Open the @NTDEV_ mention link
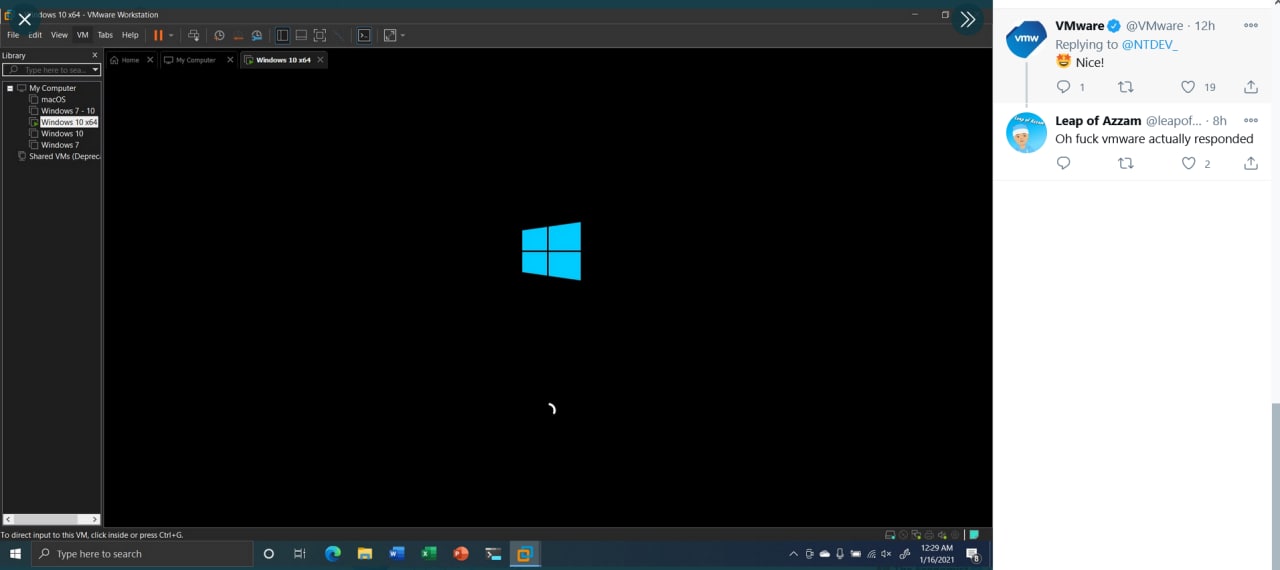This screenshot has height=570, width=1280. [x=1149, y=45]
